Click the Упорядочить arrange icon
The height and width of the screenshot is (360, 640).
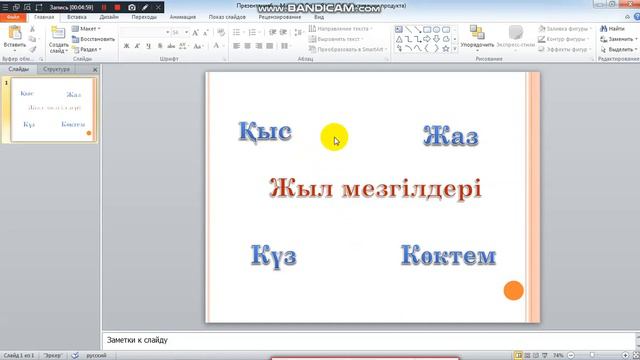(476, 32)
